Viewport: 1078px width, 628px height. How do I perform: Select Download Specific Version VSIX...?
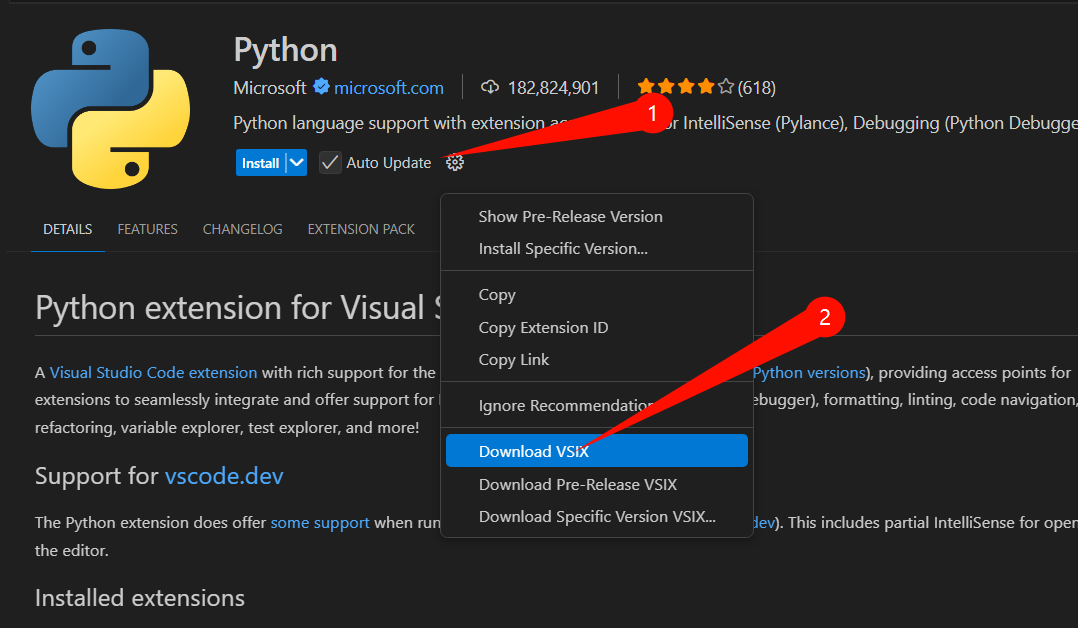597,517
